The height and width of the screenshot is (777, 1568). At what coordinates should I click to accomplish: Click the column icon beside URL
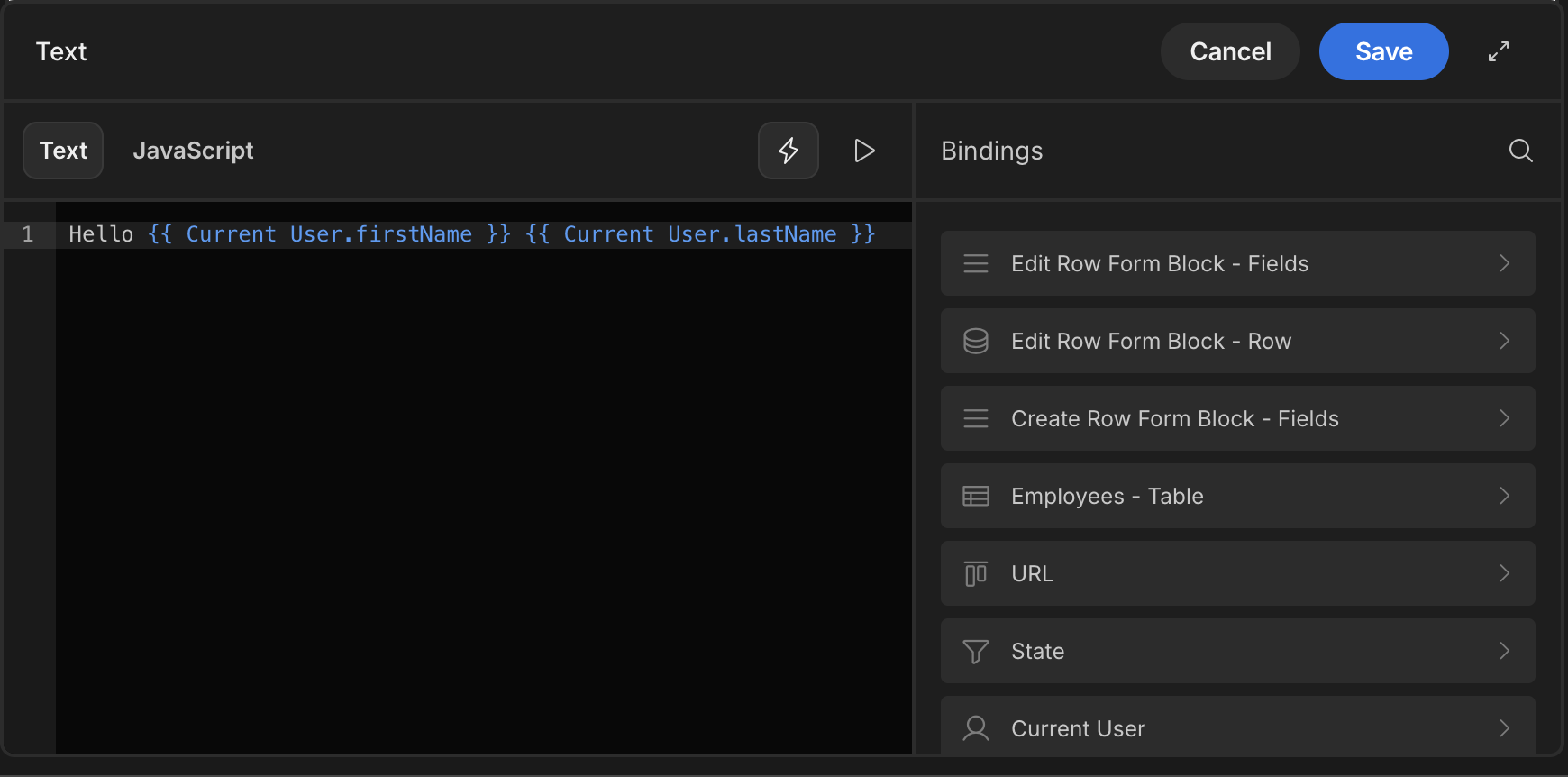tap(976, 573)
